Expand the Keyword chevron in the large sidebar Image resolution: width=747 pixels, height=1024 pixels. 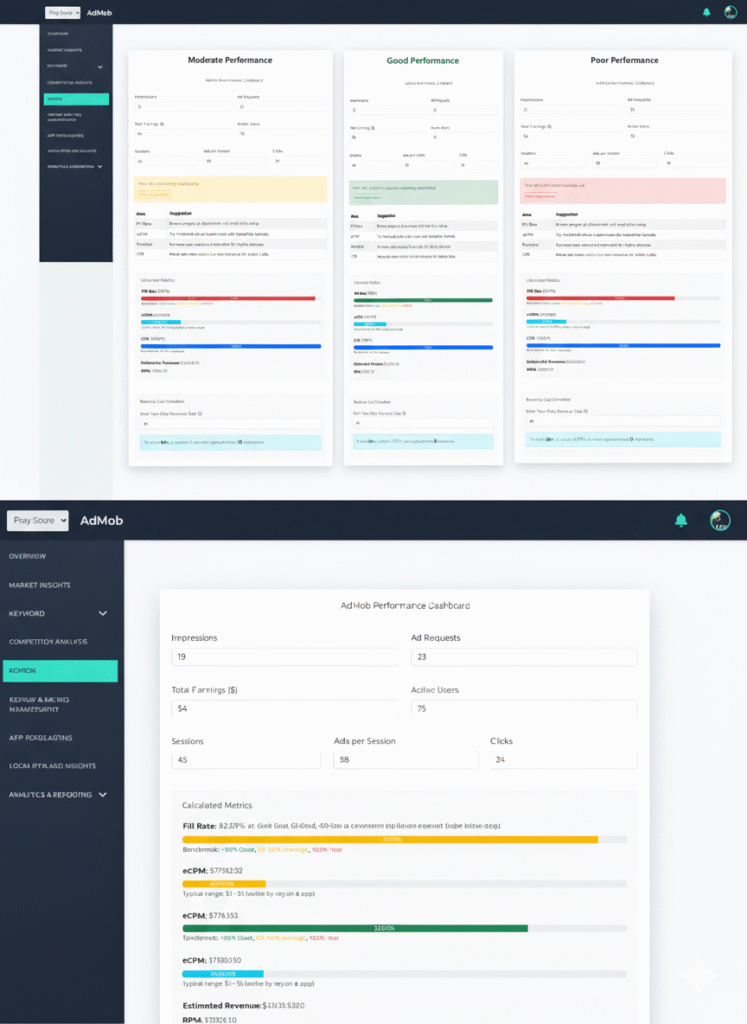[102, 613]
